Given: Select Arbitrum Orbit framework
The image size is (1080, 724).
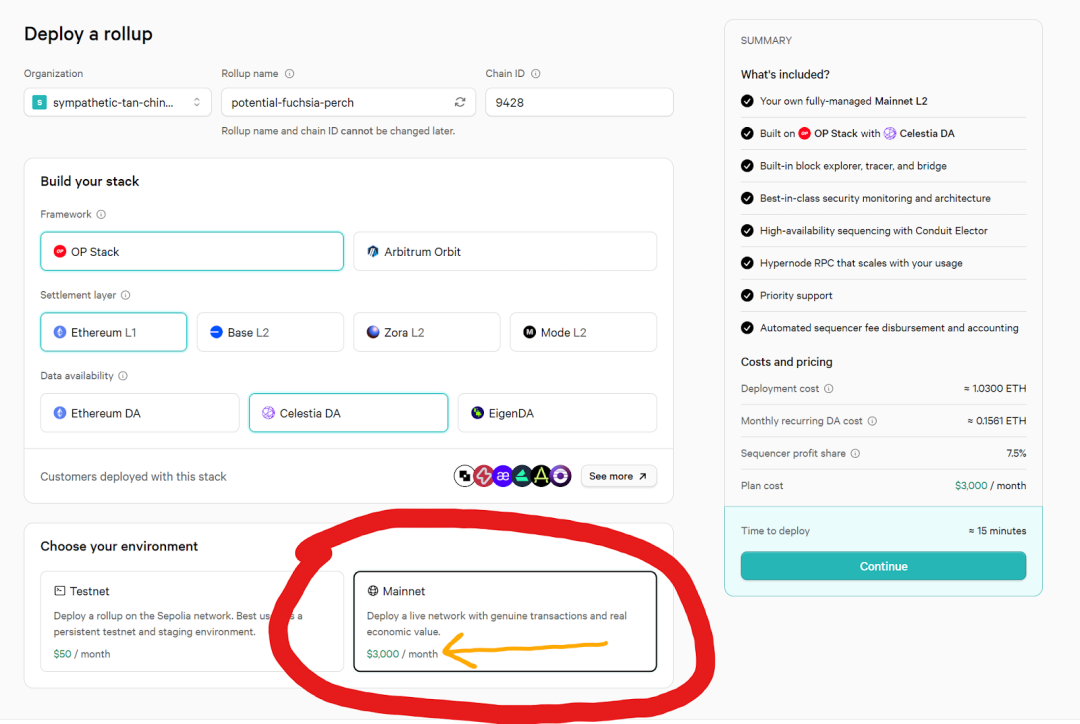Looking at the screenshot, I should pos(505,252).
